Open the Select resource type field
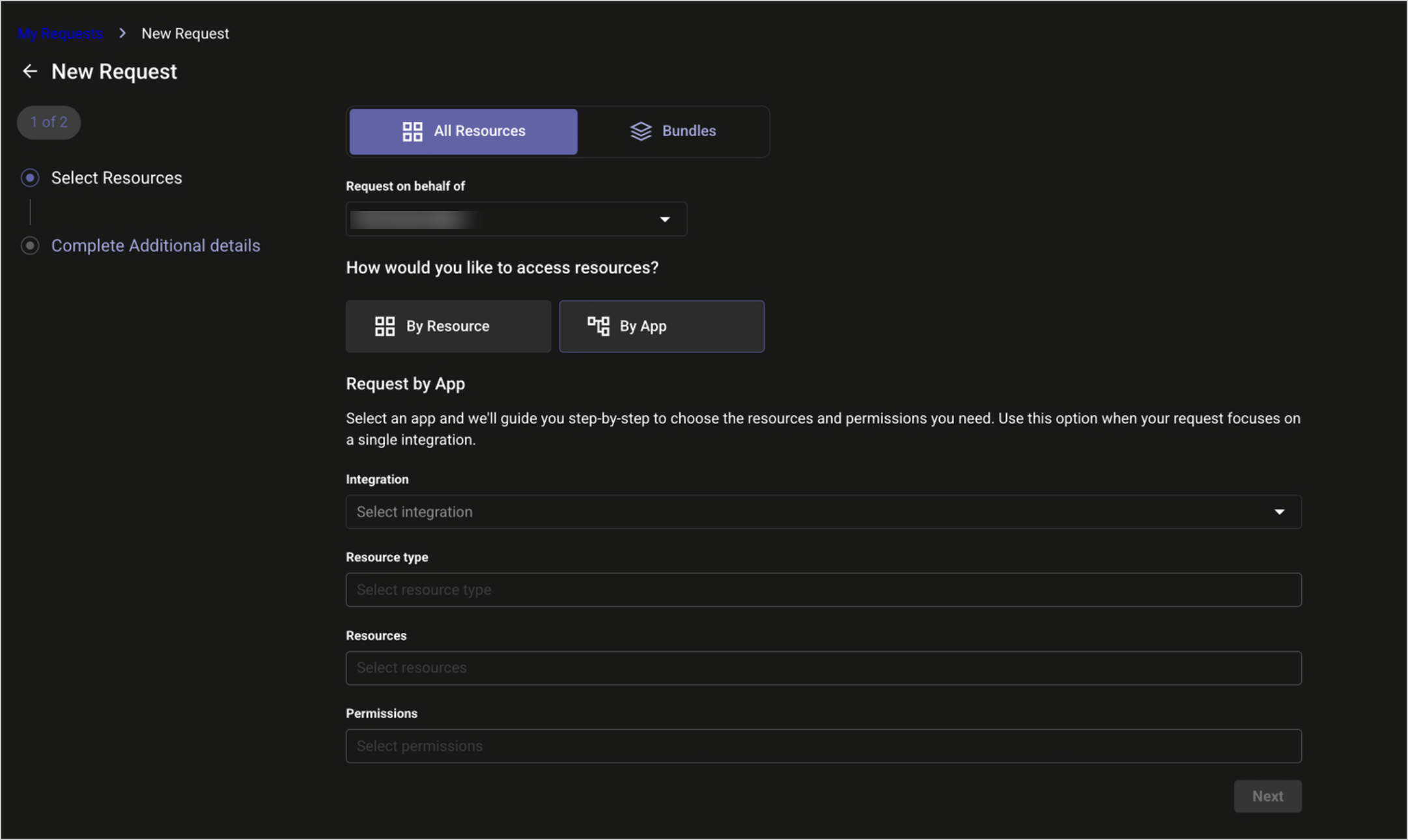 tap(823, 590)
